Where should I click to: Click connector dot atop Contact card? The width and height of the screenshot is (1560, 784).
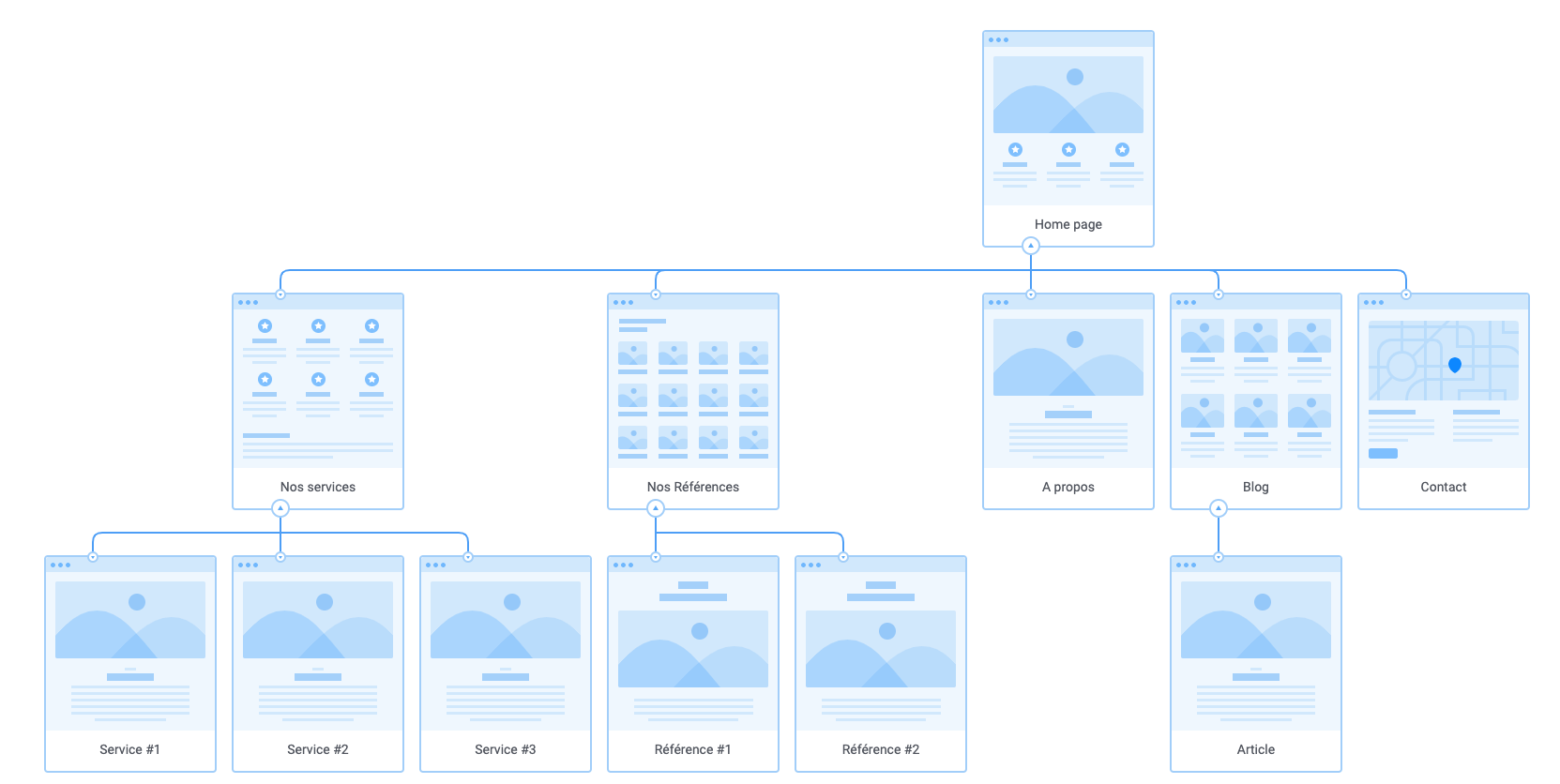pos(1405,294)
